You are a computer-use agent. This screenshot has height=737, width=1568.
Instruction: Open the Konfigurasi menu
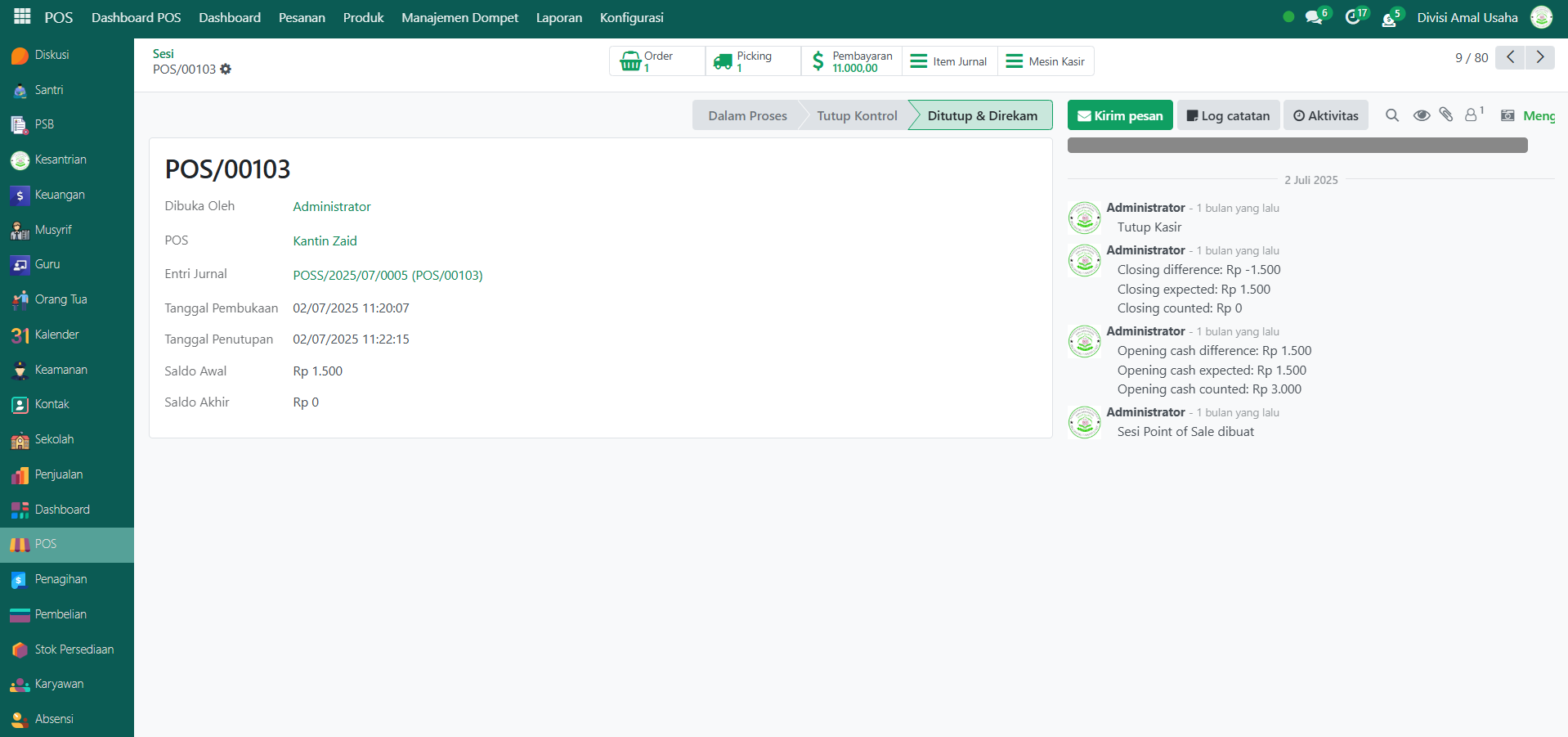tap(631, 18)
